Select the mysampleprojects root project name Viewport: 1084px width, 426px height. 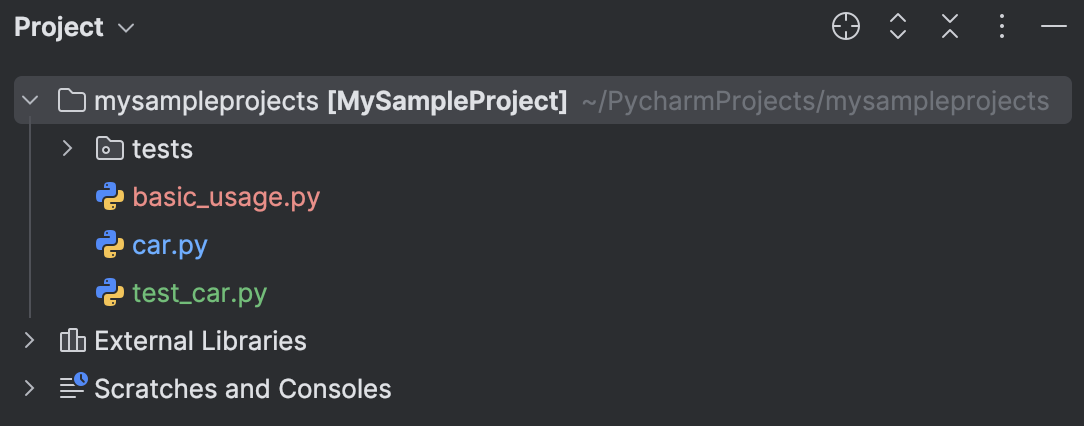click(x=208, y=101)
